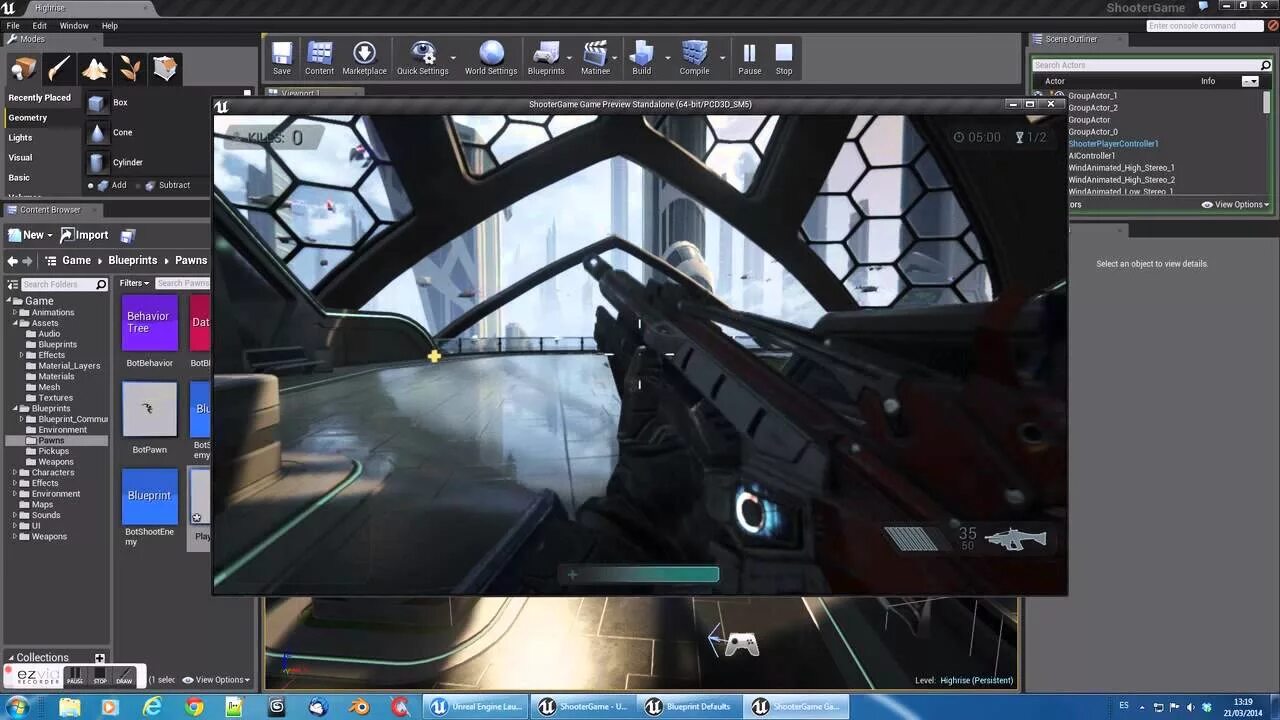Click the Enter console command field

[x=1205, y=26]
